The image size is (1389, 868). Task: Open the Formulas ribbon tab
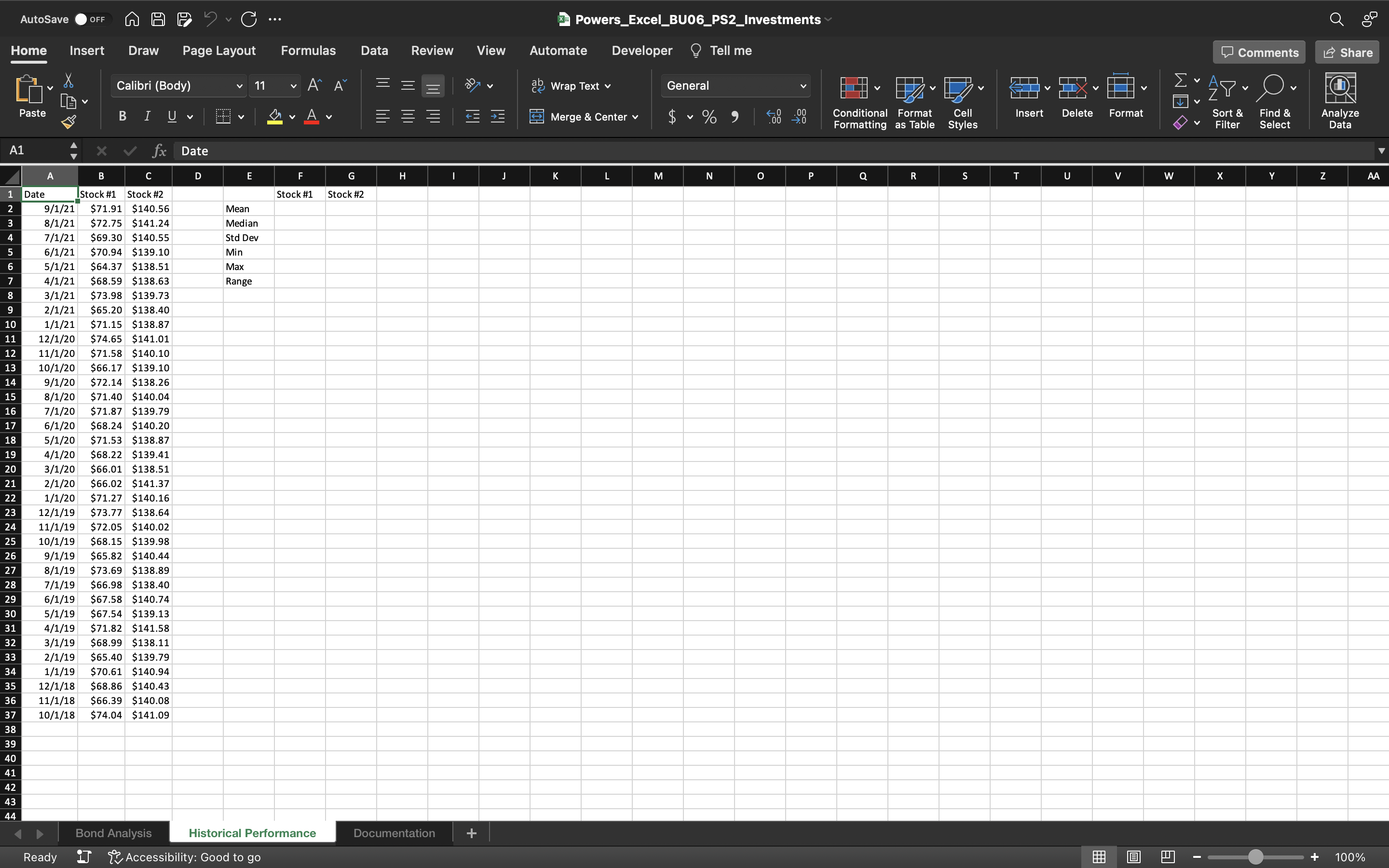coord(308,51)
